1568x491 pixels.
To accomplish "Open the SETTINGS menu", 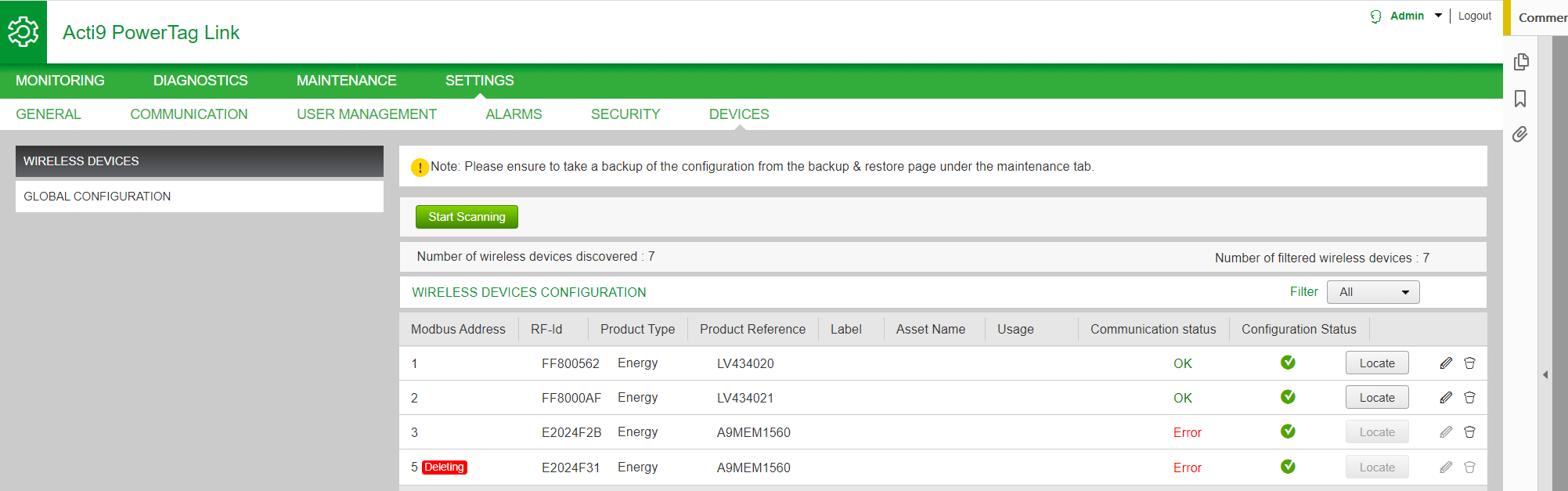I will [x=480, y=81].
